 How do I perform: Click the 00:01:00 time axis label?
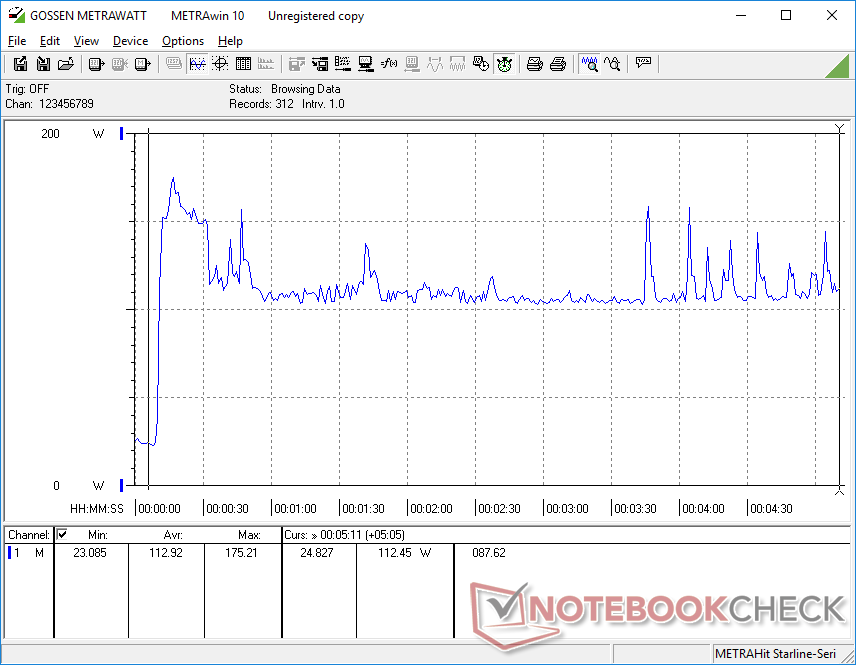tap(295, 509)
